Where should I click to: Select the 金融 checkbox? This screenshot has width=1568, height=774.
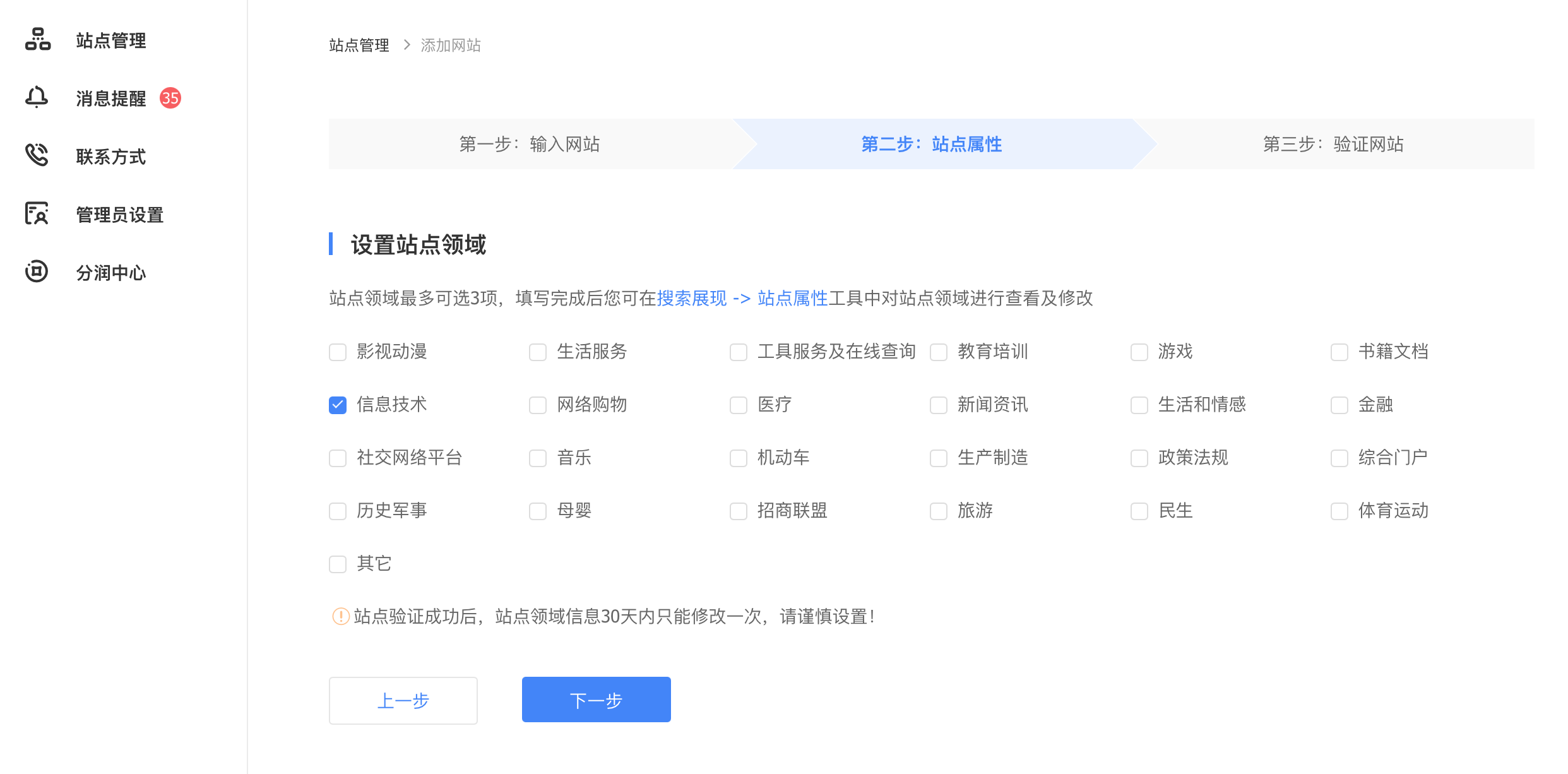1339,405
